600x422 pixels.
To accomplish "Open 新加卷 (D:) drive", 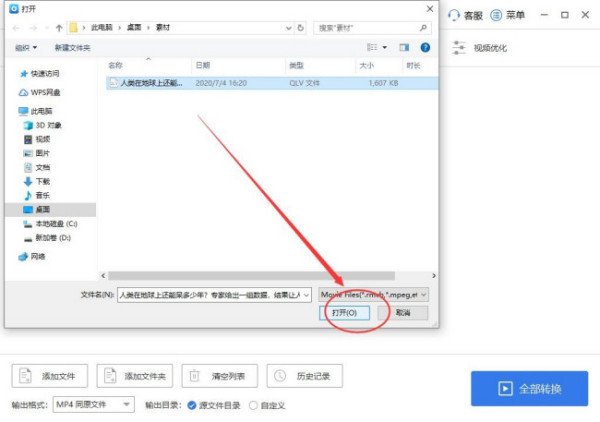I will pos(47,238).
